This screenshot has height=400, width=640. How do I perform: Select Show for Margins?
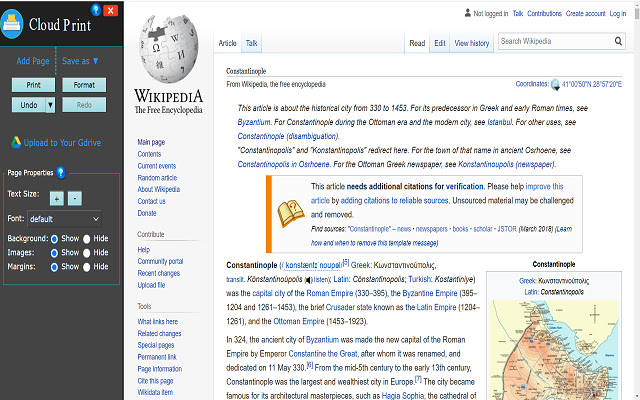tap(54, 267)
